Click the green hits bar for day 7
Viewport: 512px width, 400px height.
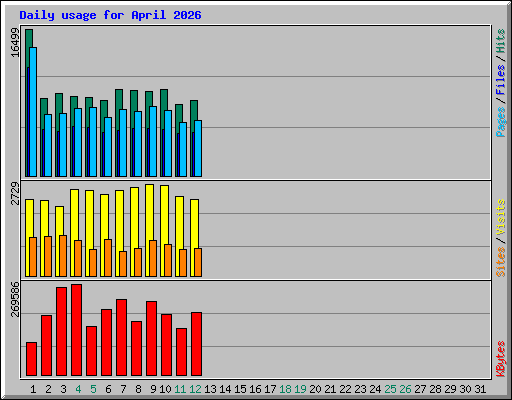[119, 99]
